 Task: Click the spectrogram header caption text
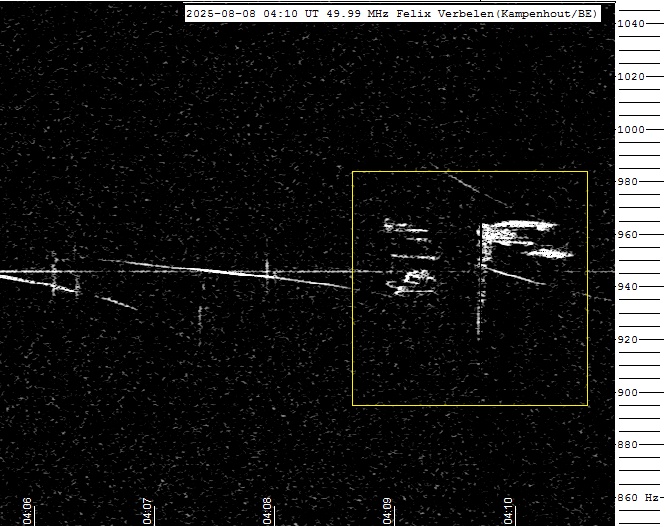coord(392,14)
